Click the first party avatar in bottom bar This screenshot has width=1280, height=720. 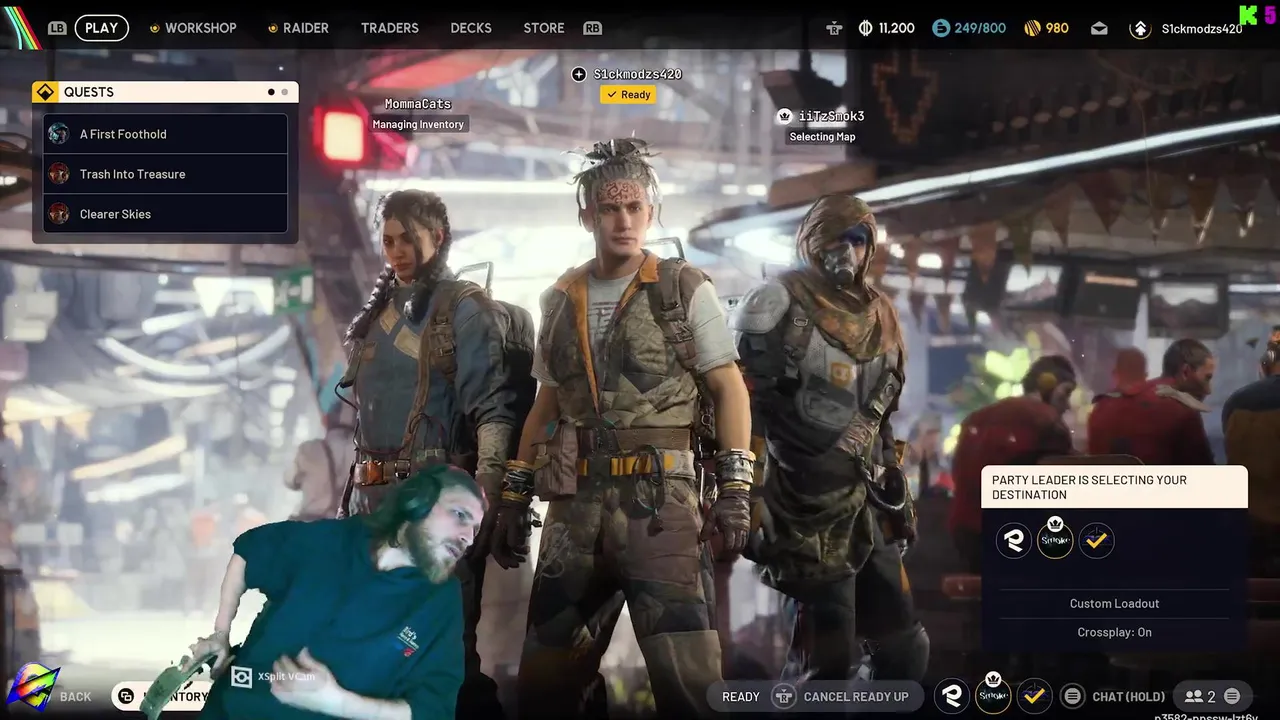click(952, 696)
